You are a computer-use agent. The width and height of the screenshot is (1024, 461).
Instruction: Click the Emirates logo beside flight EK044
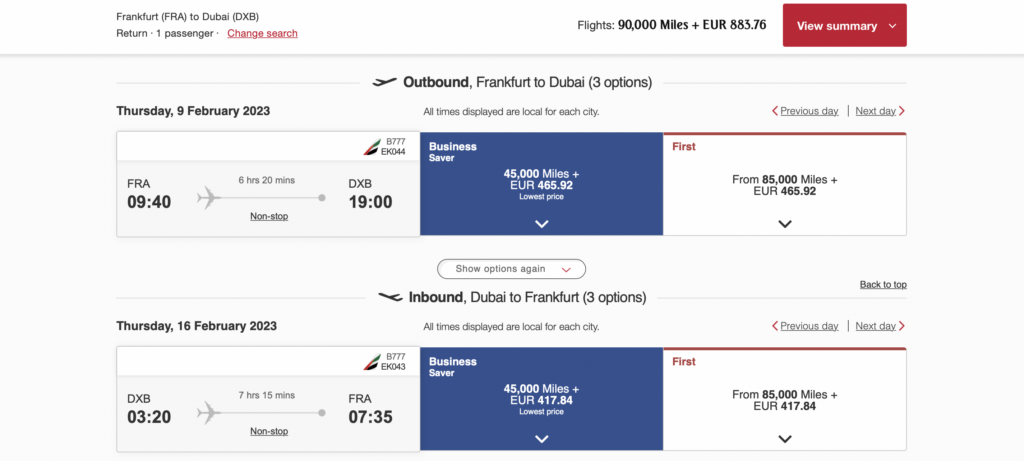click(x=372, y=147)
